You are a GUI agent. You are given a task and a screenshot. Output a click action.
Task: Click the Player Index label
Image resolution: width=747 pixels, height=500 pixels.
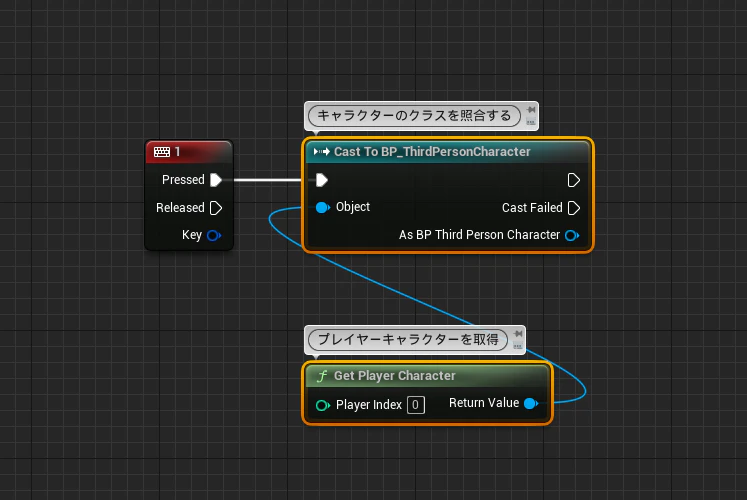tap(369, 405)
